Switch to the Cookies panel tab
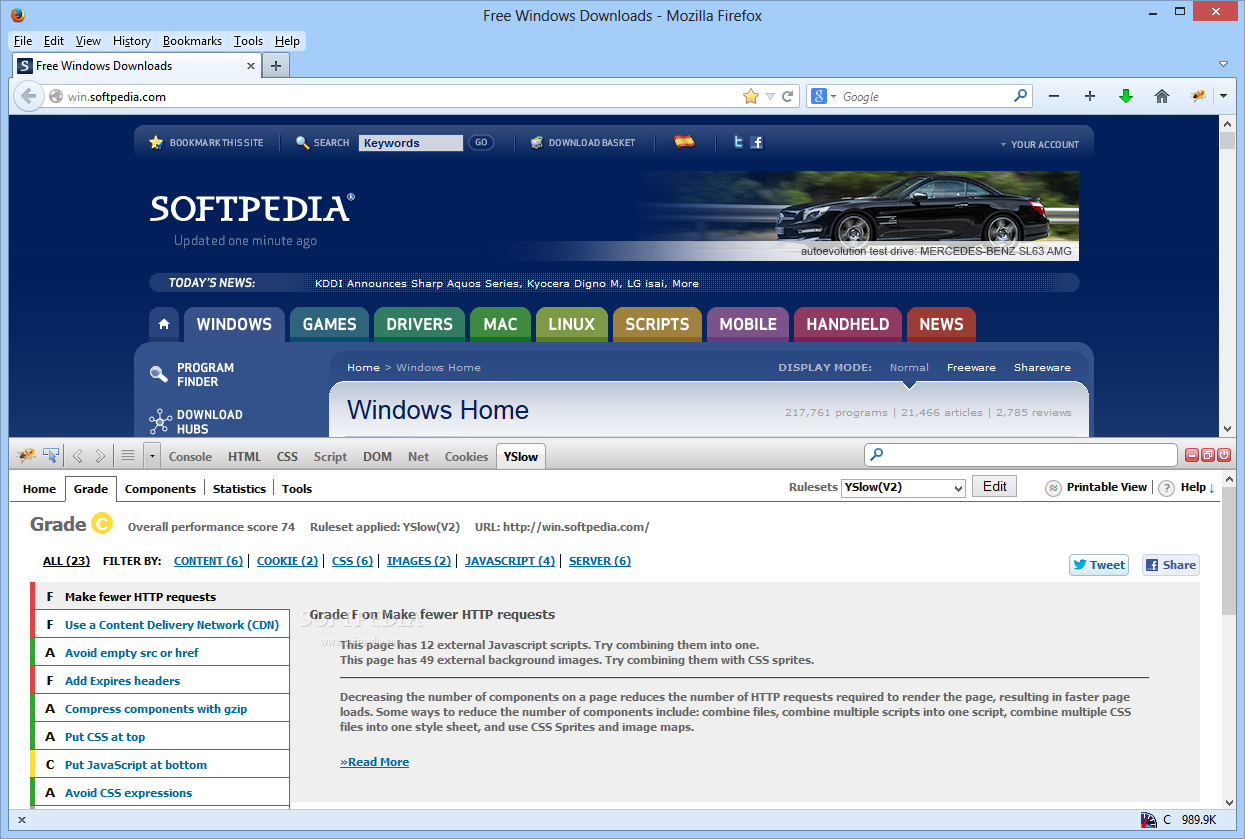This screenshot has height=839, width=1245. [x=466, y=456]
